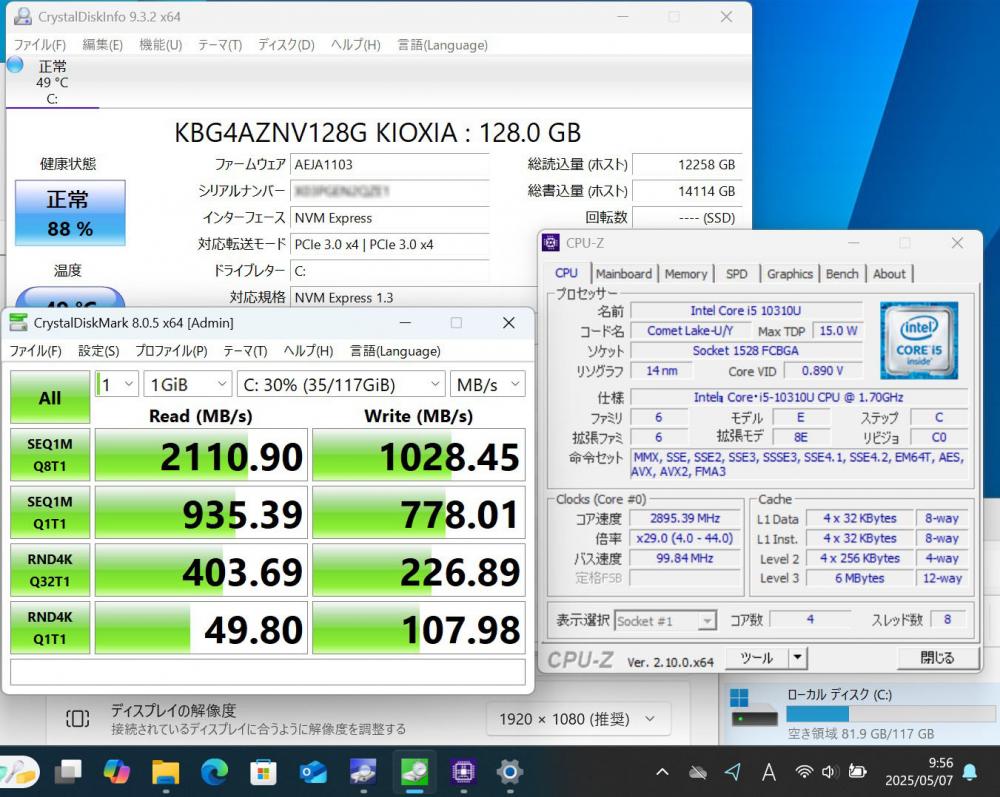Open test size dropdown showing 1GiB

[x=187, y=384]
